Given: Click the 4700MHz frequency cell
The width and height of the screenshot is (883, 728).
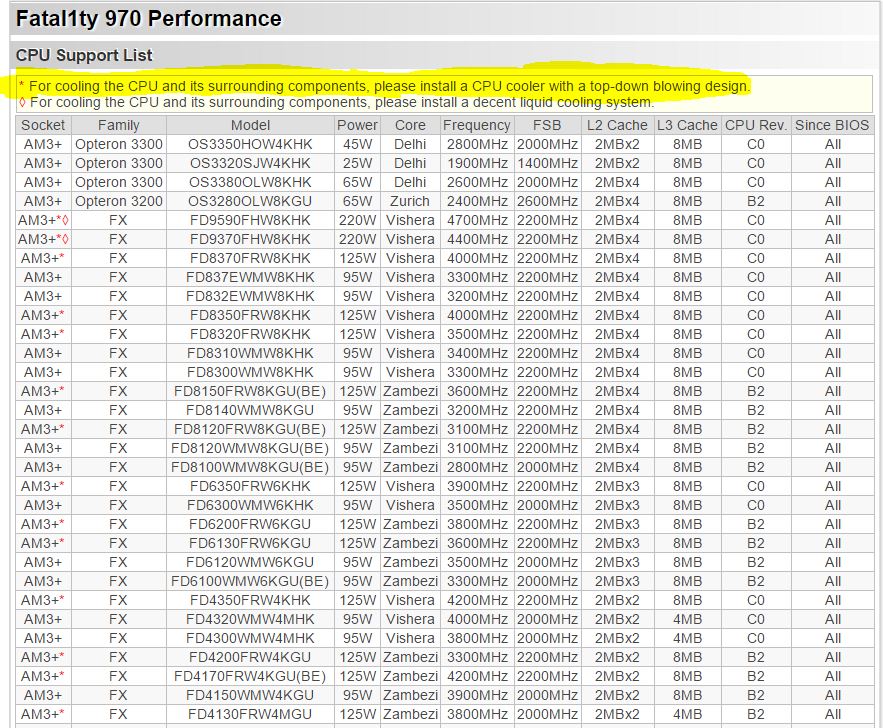Looking at the screenshot, I should (x=477, y=220).
